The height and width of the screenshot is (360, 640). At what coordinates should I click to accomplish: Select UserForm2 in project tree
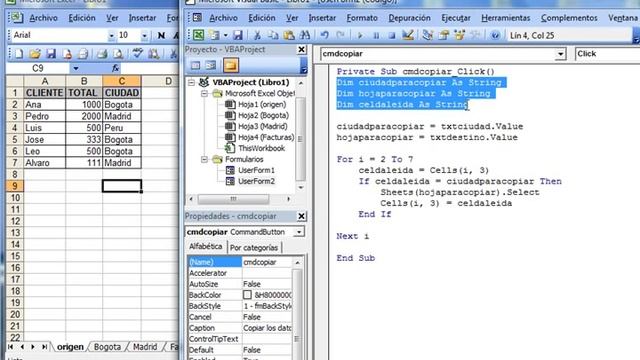[256, 181]
